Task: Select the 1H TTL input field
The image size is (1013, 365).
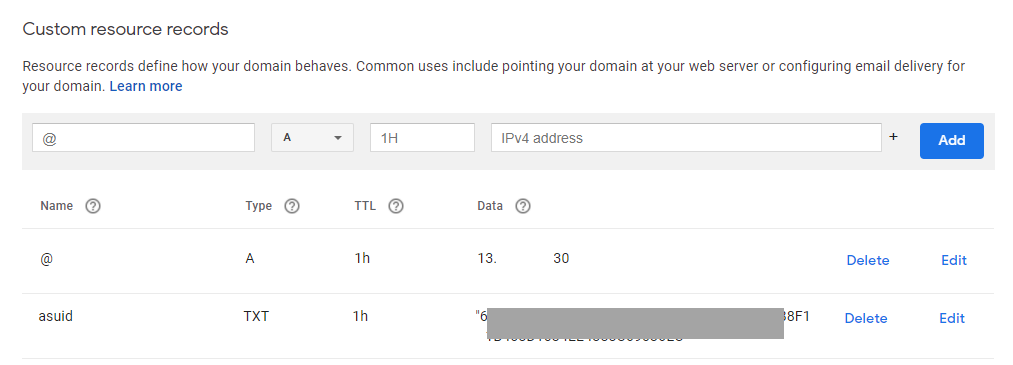Action: point(423,138)
